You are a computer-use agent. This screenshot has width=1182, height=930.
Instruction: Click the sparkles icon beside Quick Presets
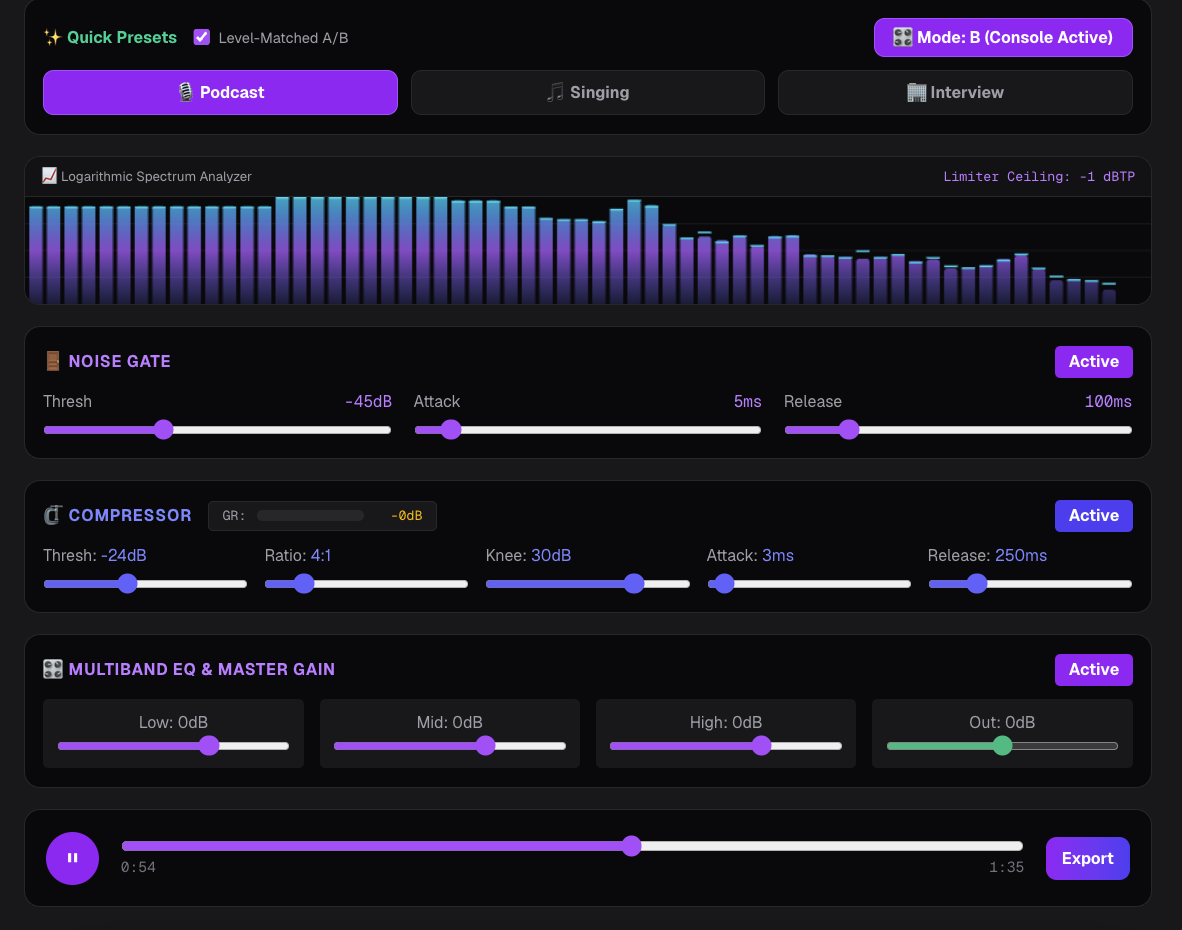pyautogui.click(x=52, y=38)
